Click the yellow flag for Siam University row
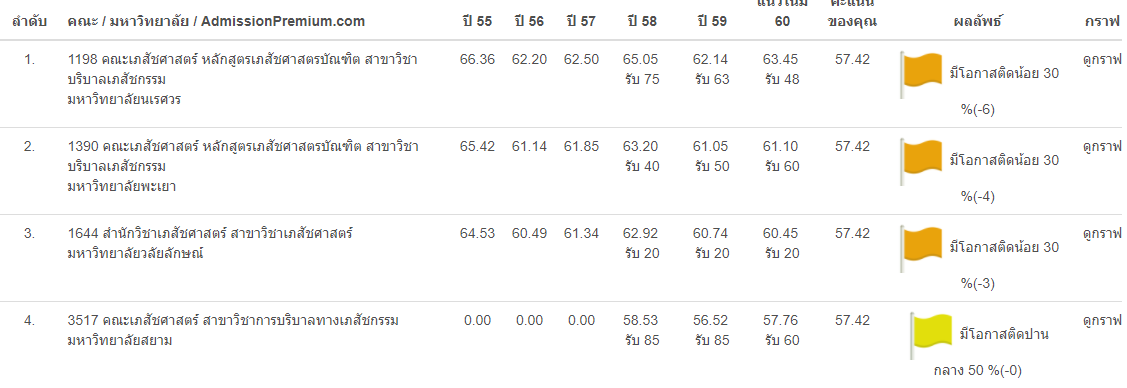 (931, 336)
